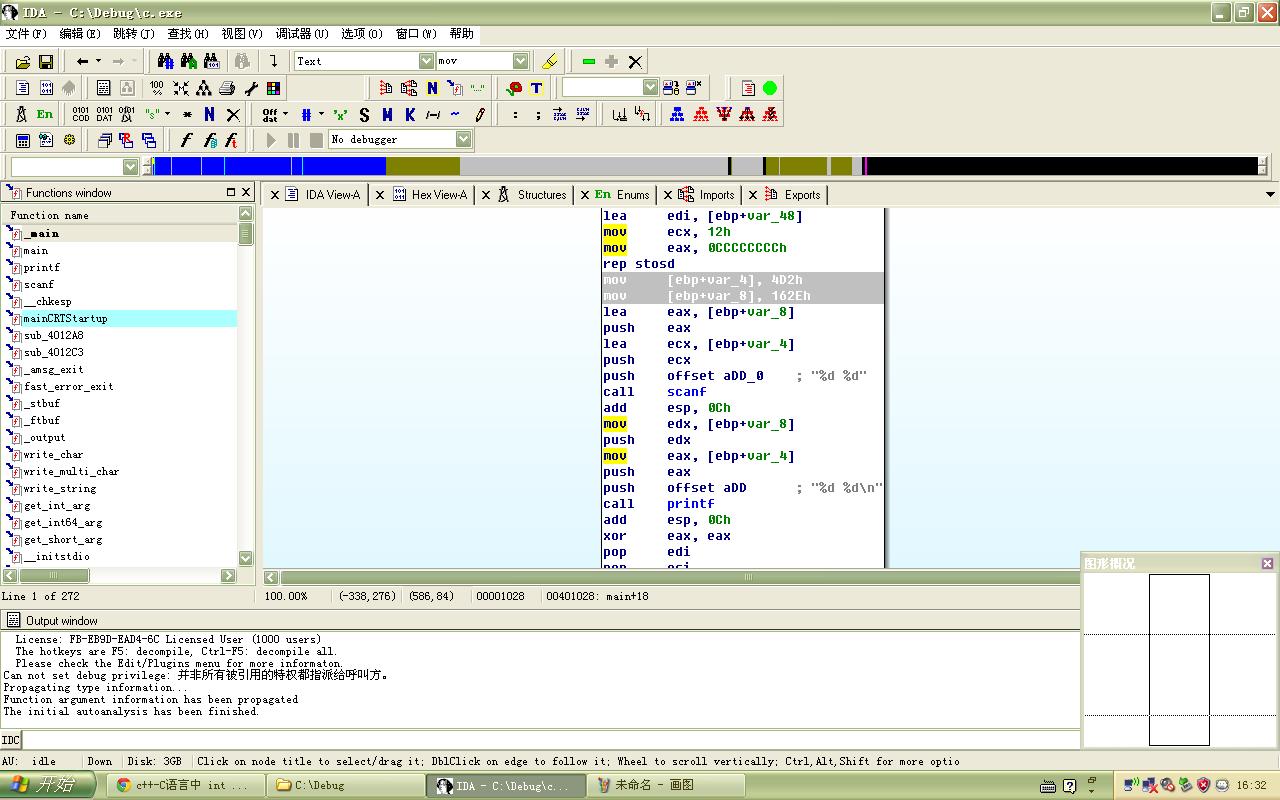Switch to the Chrome taskbar window
This screenshot has height=800, width=1280.
[186, 785]
